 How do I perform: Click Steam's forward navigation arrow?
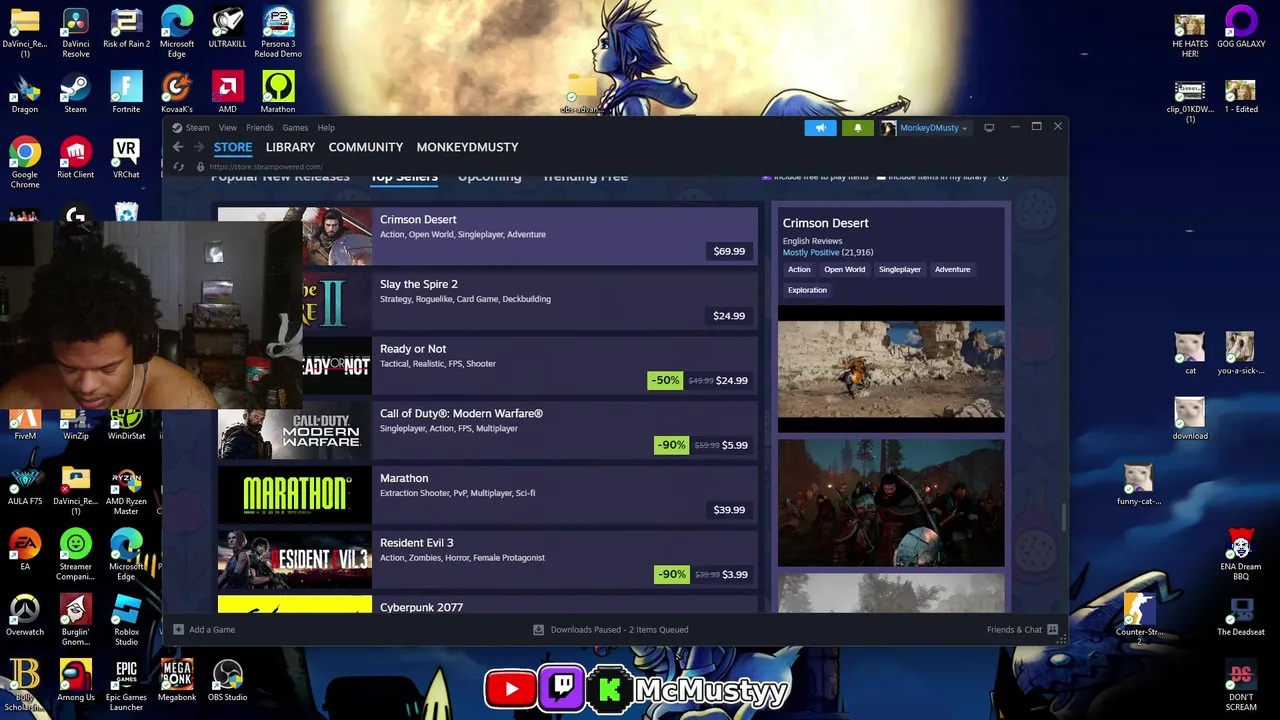[198, 147]
